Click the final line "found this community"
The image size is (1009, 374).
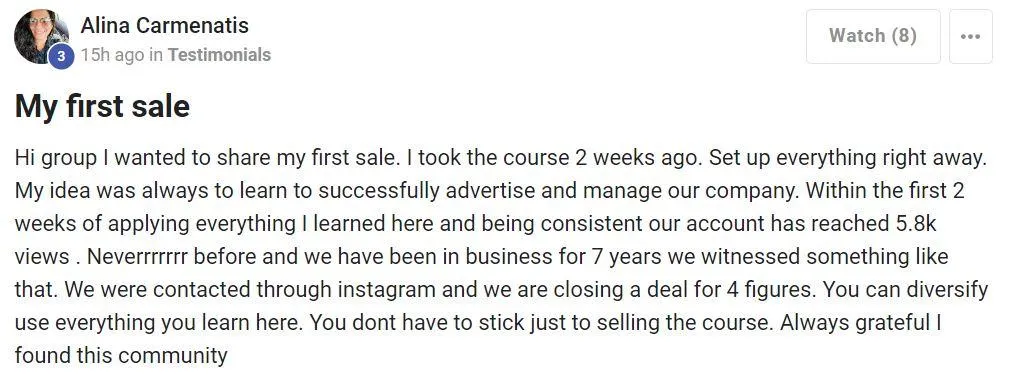[x=121, y=355]
